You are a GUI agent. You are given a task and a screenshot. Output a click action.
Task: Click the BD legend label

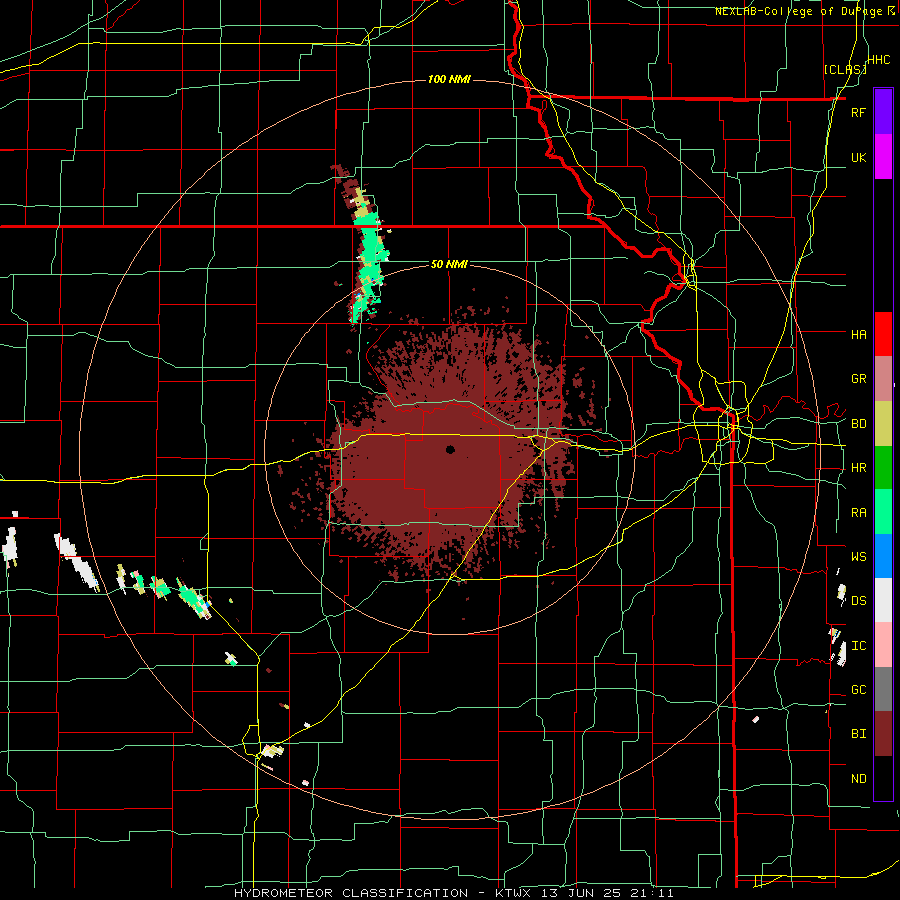(x=858, y=424)
